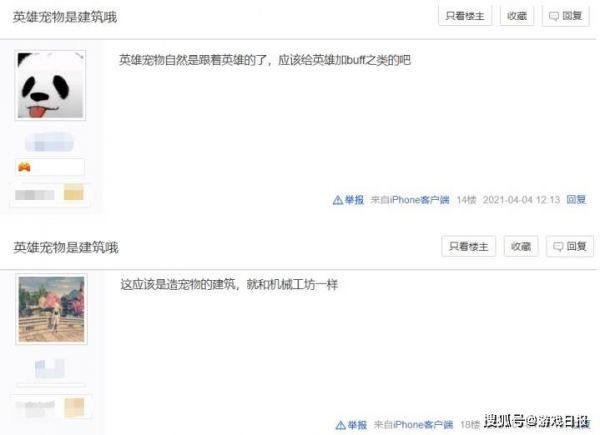Viewport: 600px width, 435px height.
Task: Open the panda avatar profile picture
Action: pos(50,85)
